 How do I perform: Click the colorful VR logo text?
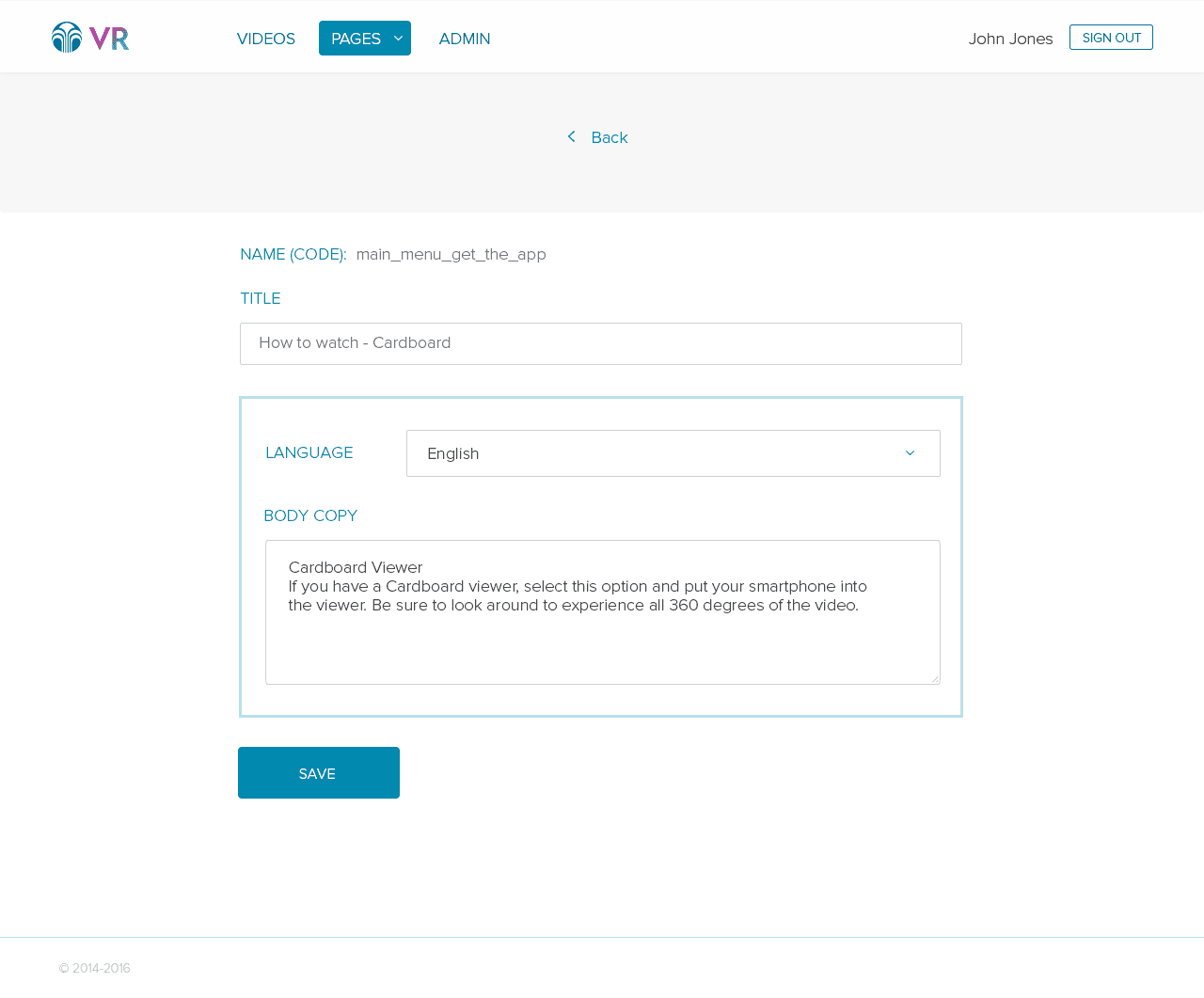109,39
